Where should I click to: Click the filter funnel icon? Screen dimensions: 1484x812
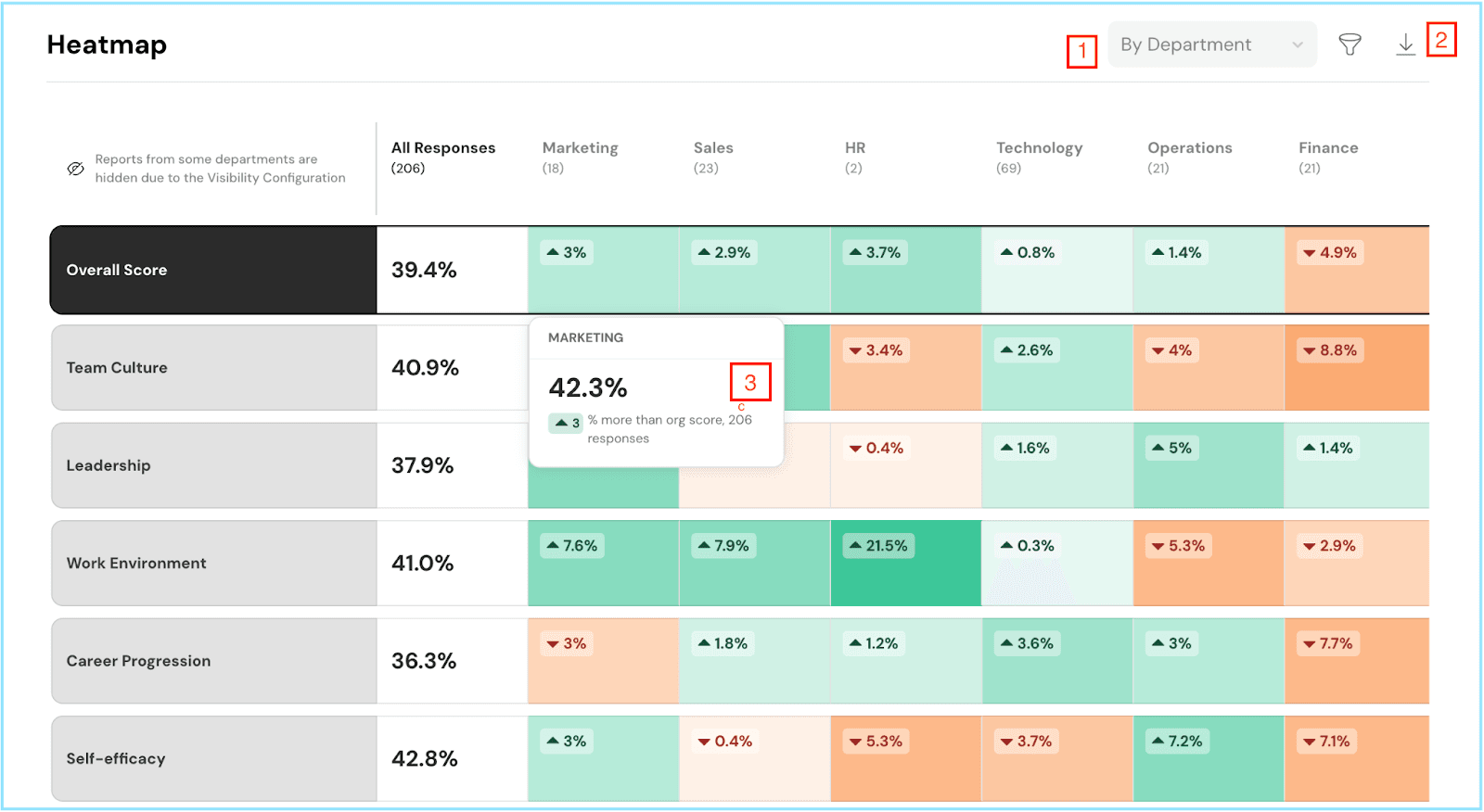pos(1350,44)
